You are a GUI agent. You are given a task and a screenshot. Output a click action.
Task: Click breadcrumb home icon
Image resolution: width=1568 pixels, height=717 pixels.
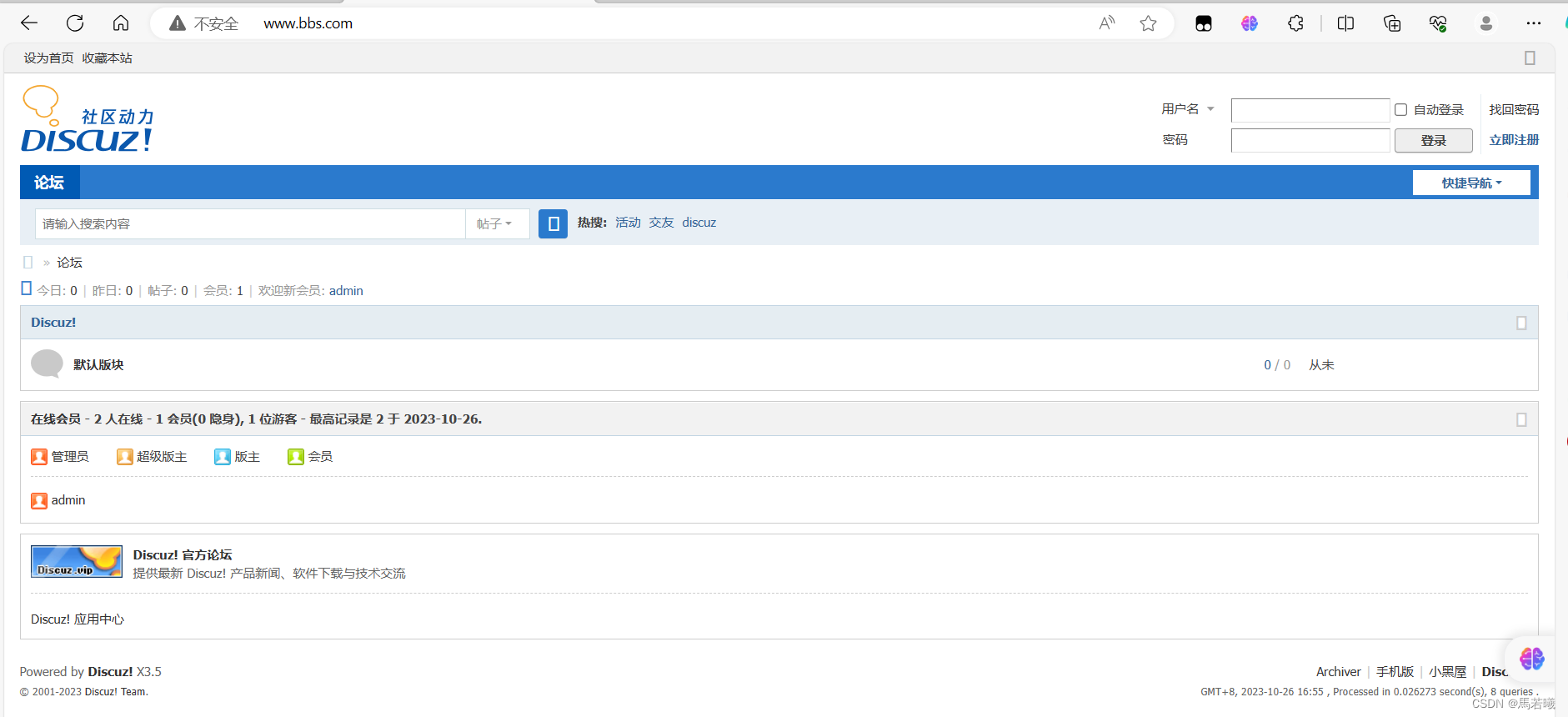pos(28,262)
